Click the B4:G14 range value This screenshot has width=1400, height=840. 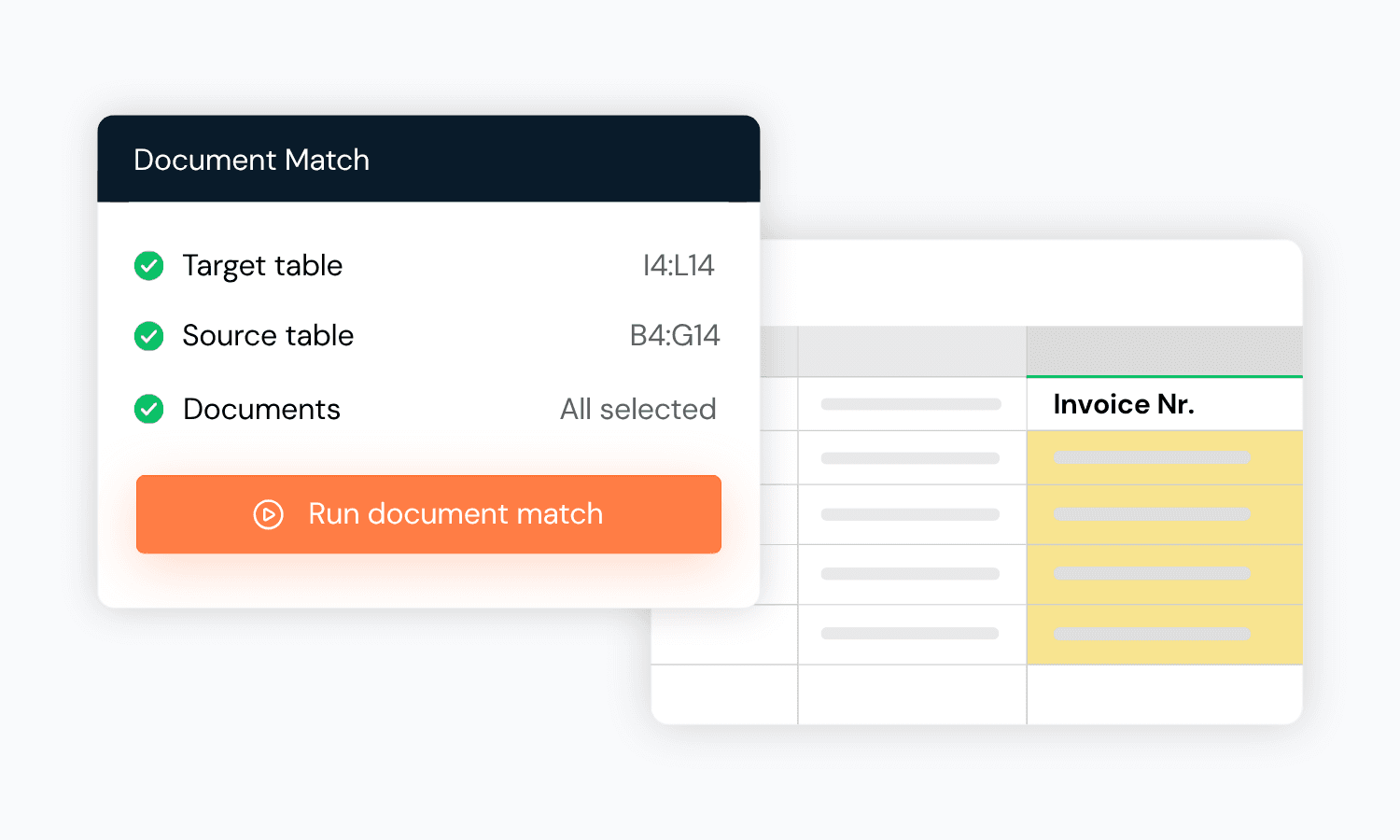pos(675,335)
